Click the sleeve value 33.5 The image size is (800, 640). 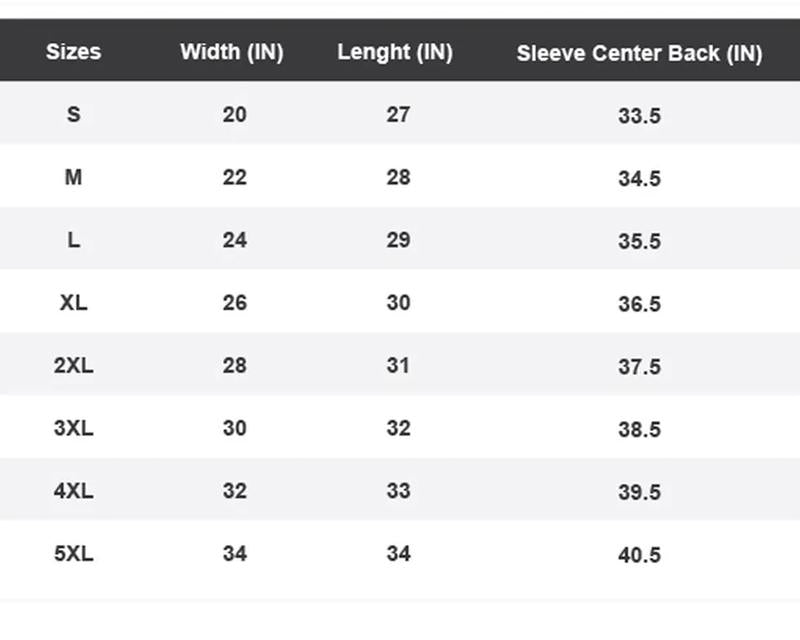coord(639,116)
